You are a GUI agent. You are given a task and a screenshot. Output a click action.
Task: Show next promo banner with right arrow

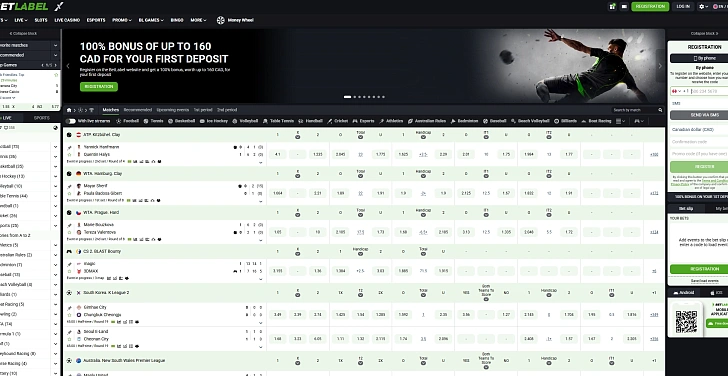660,66
